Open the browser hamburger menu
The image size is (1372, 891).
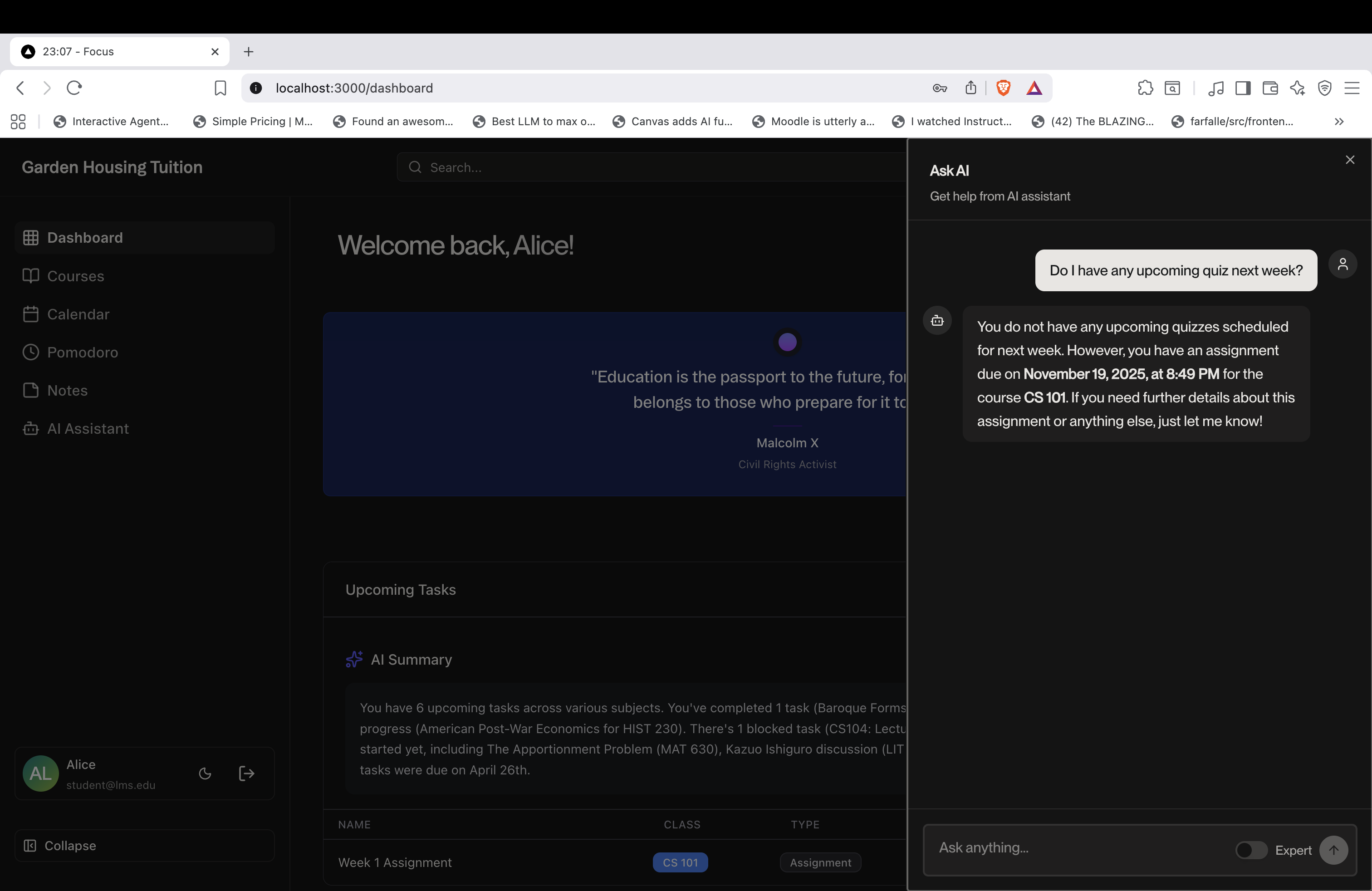point(1352,88)
